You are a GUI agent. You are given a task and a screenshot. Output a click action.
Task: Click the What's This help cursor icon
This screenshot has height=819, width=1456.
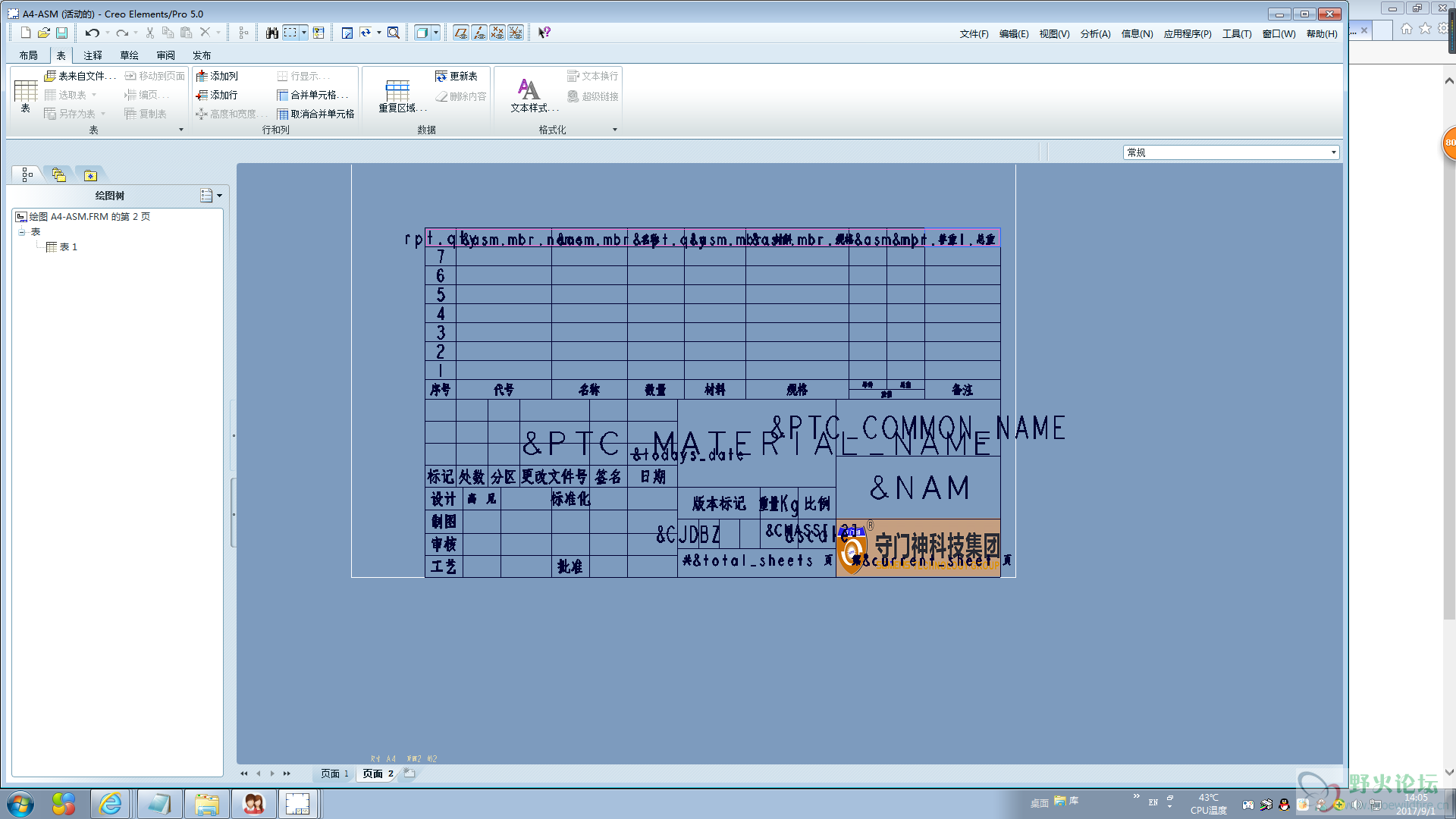(544, 33)
